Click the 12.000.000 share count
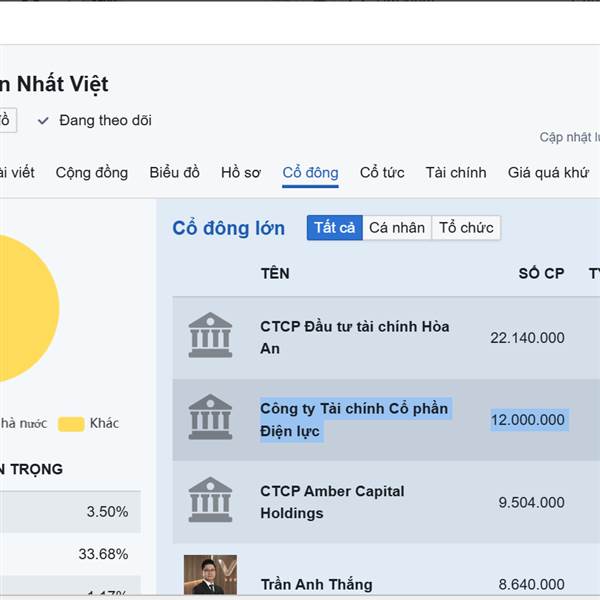This screenshot has height=600, width=600. [528, 420]
